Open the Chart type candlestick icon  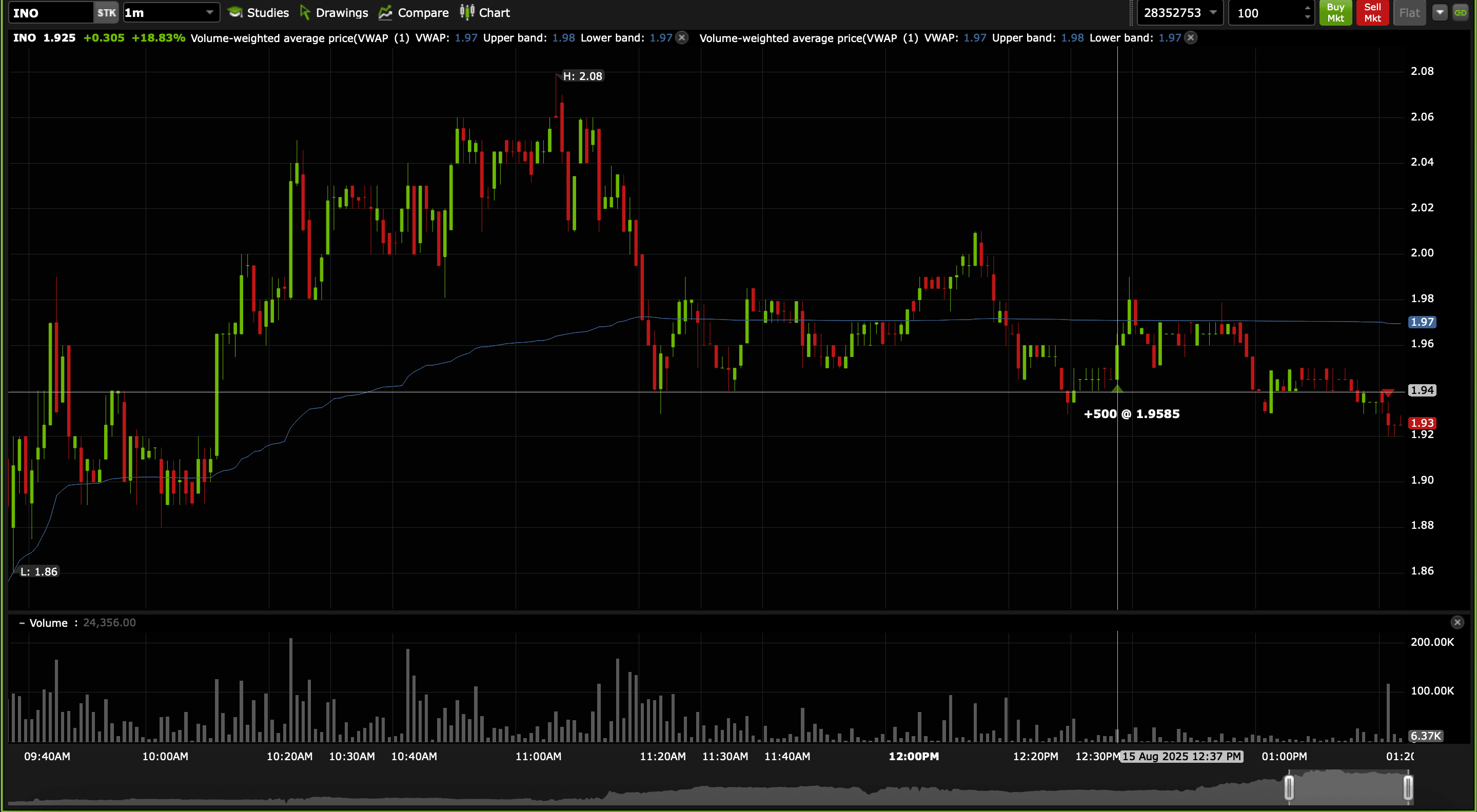(467, 12)
